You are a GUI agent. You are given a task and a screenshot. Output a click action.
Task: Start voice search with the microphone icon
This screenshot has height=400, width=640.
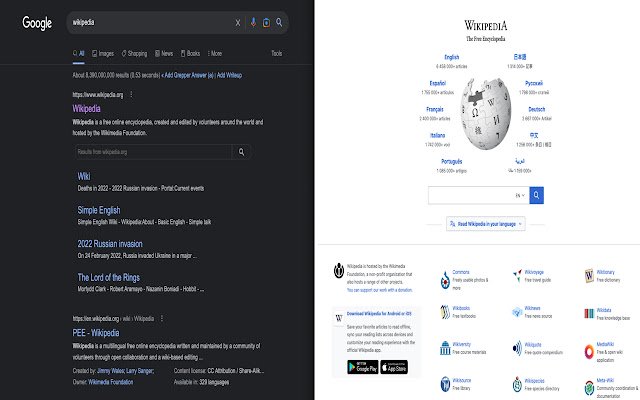coord(253,22)
